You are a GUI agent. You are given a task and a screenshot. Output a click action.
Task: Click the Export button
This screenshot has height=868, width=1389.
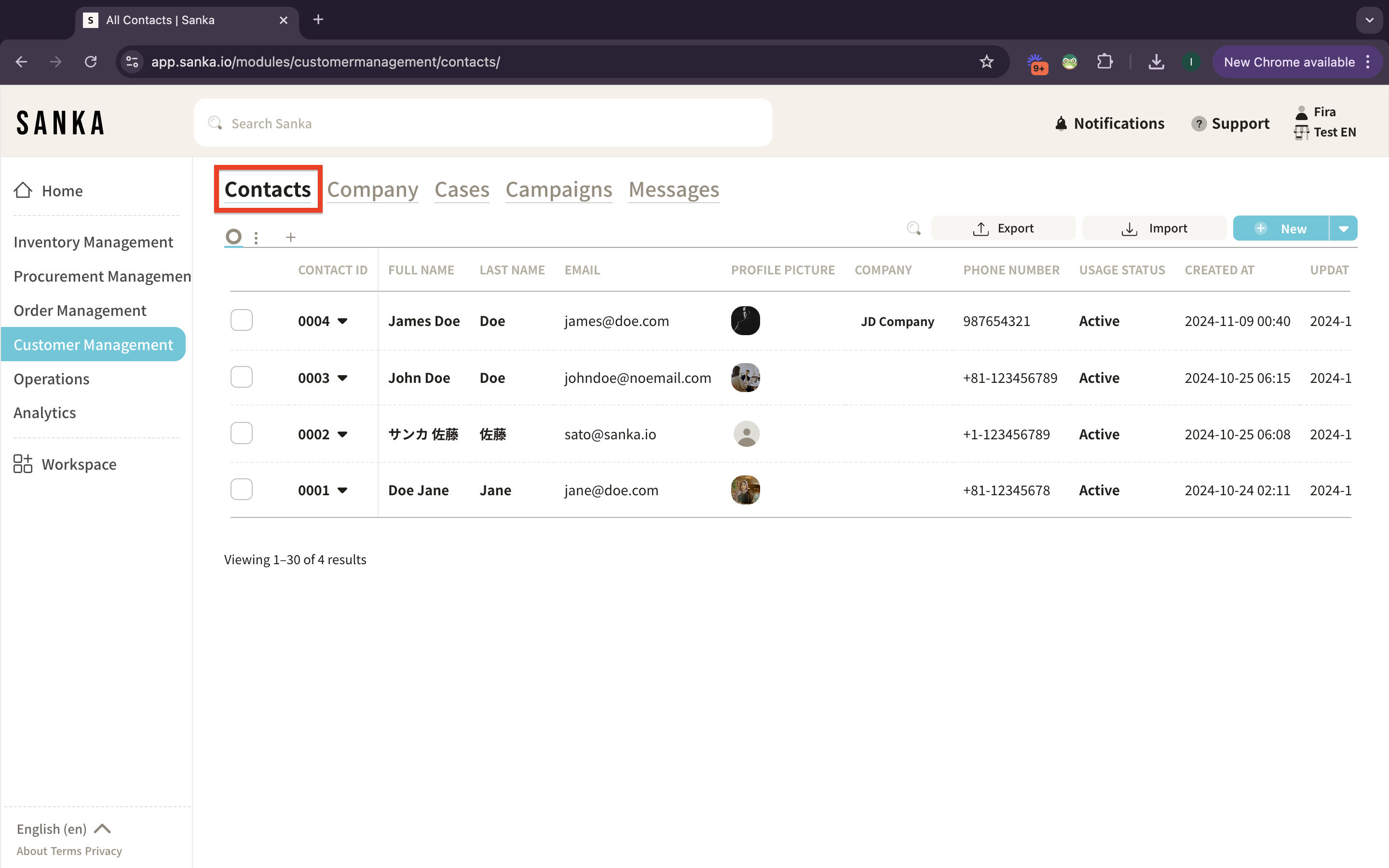point(1003,229)
